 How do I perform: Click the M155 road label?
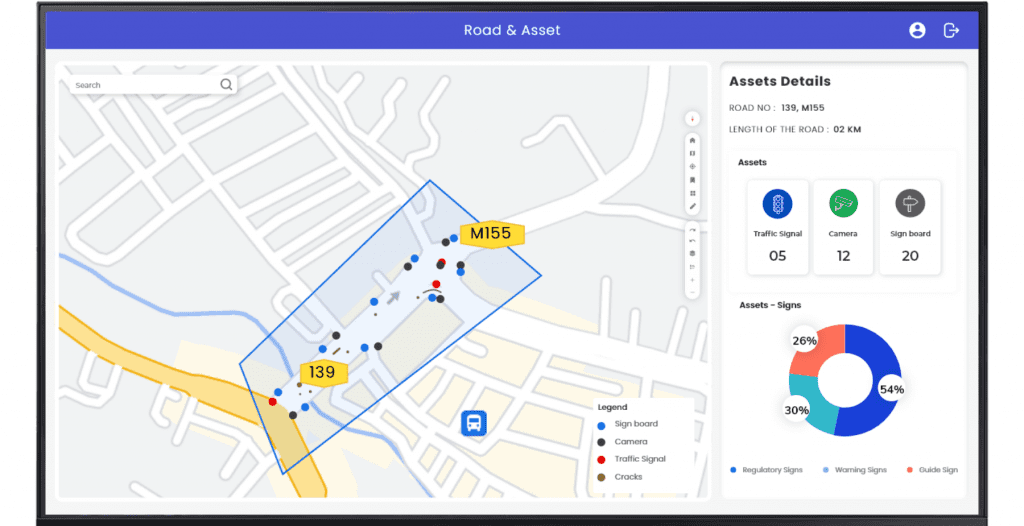click(x=491, y=234)
